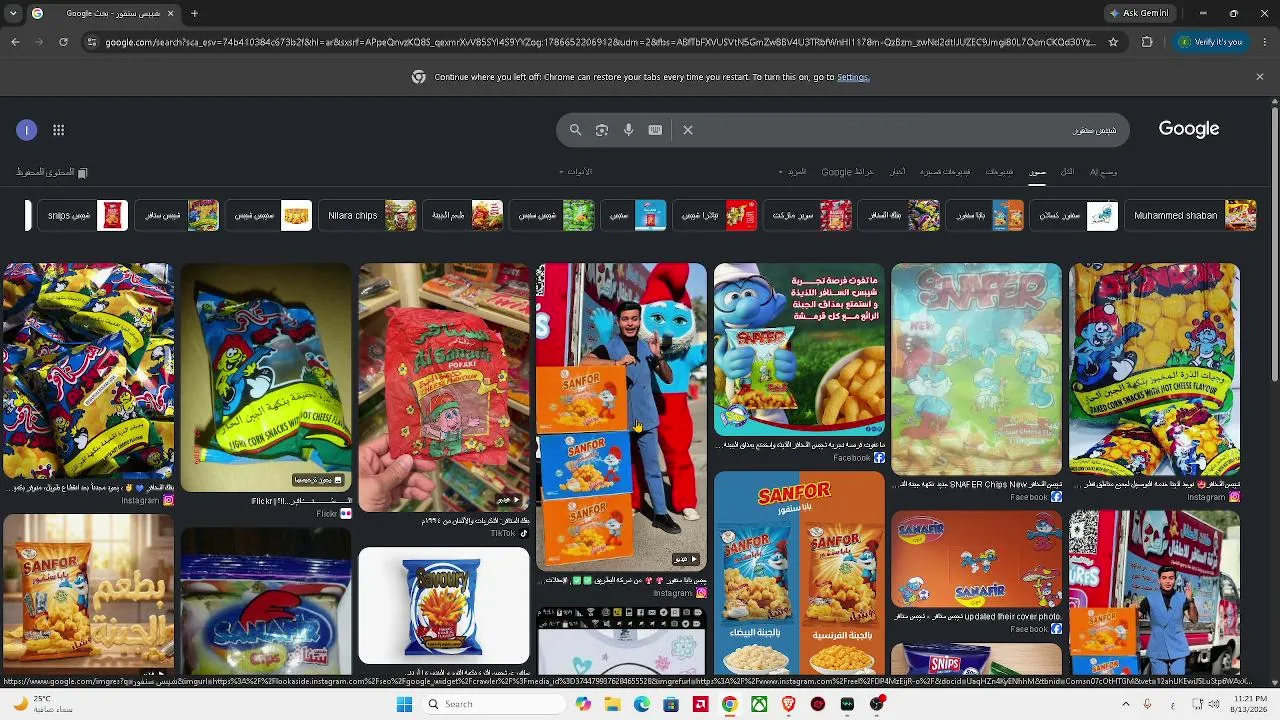Open Microsoft Edge from the taskbar
This screenshot has height=720, width=1280.
coord(642,704)
